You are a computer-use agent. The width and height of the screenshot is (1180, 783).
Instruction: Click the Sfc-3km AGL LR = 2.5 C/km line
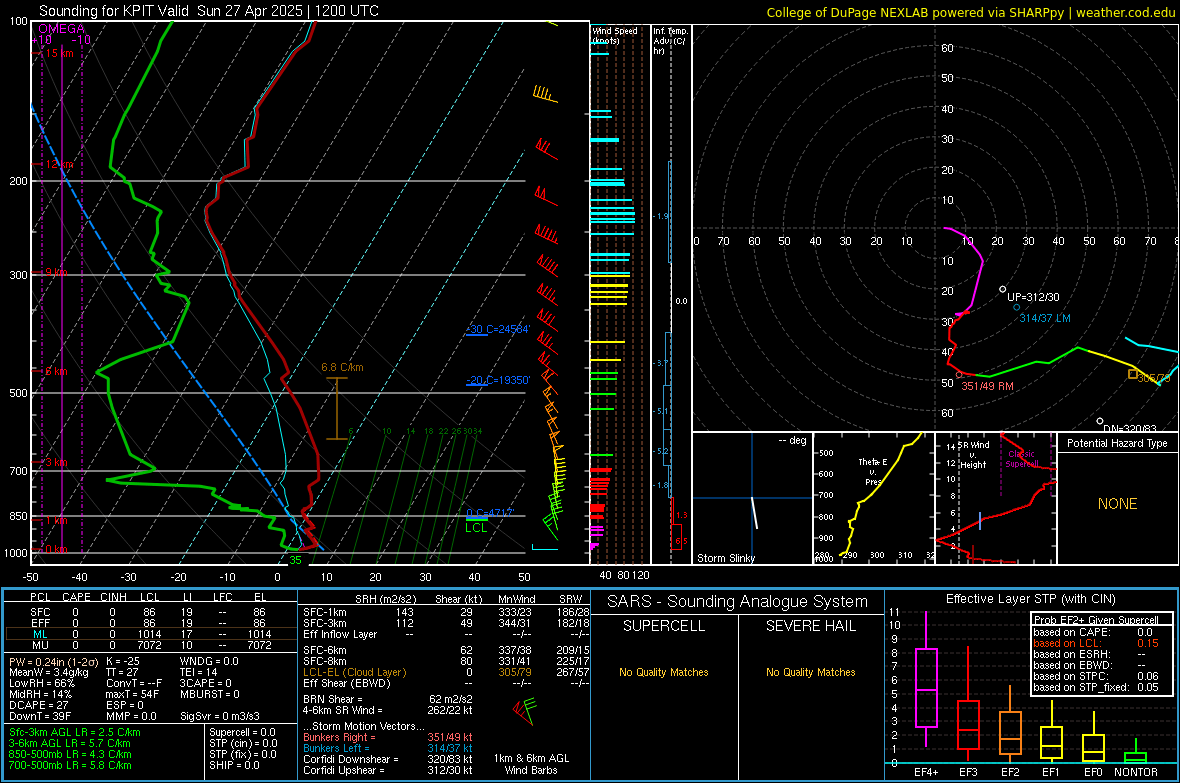click(x=75, y=732)
